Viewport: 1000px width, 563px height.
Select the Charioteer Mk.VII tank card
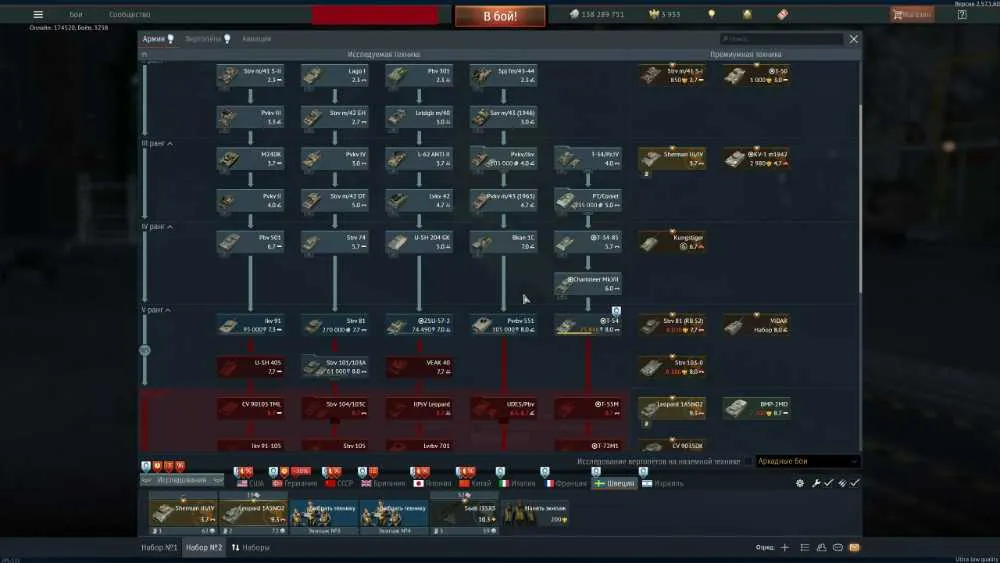point(588,284)
